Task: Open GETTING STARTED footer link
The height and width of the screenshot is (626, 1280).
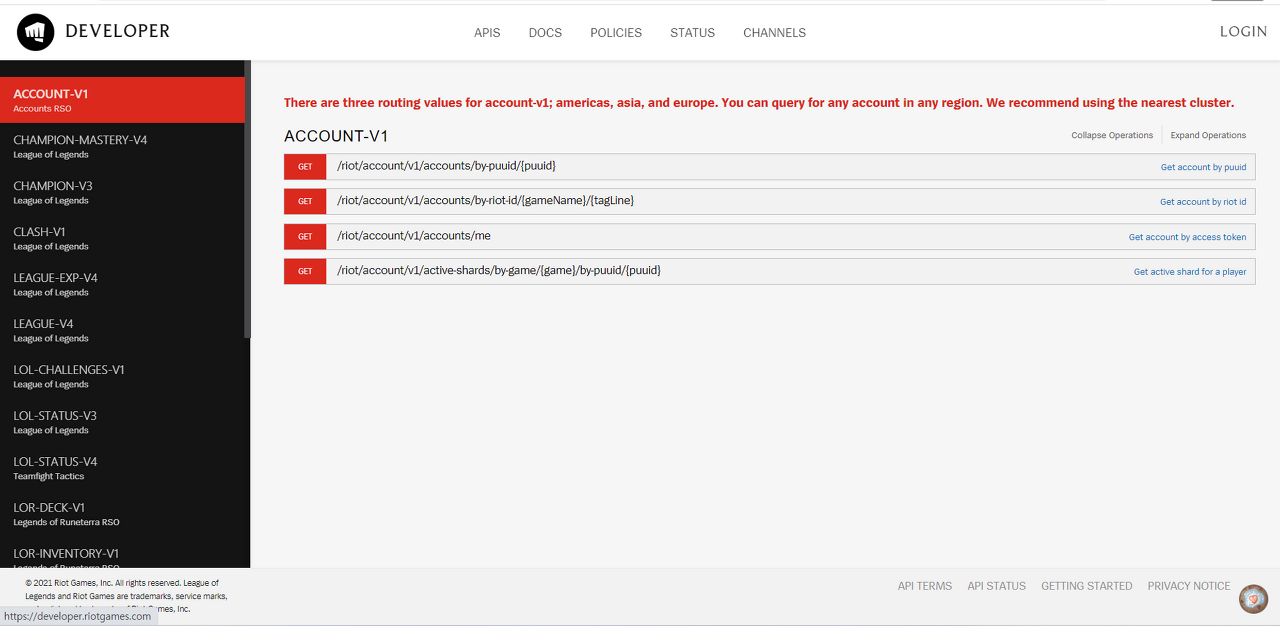Action: coord(1087,586)
